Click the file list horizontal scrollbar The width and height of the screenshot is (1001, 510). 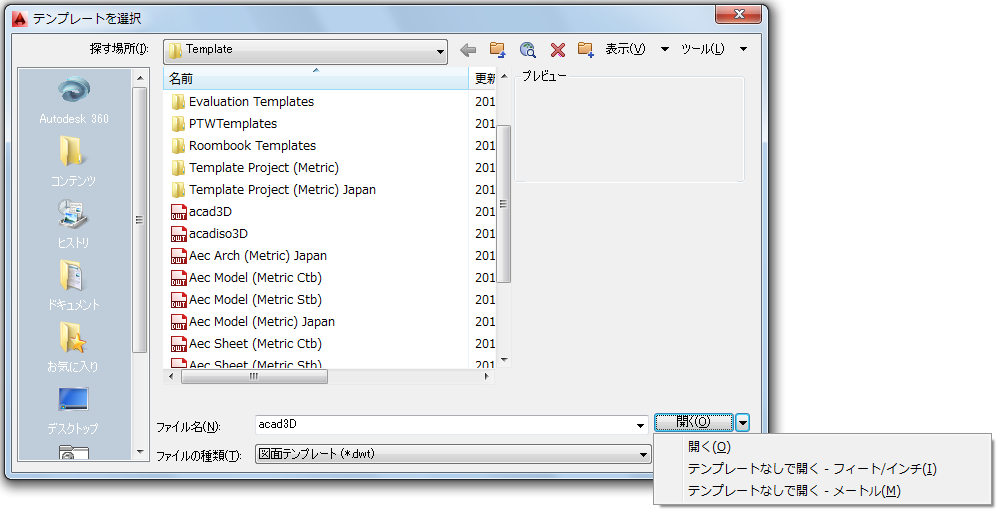[254, 377]
